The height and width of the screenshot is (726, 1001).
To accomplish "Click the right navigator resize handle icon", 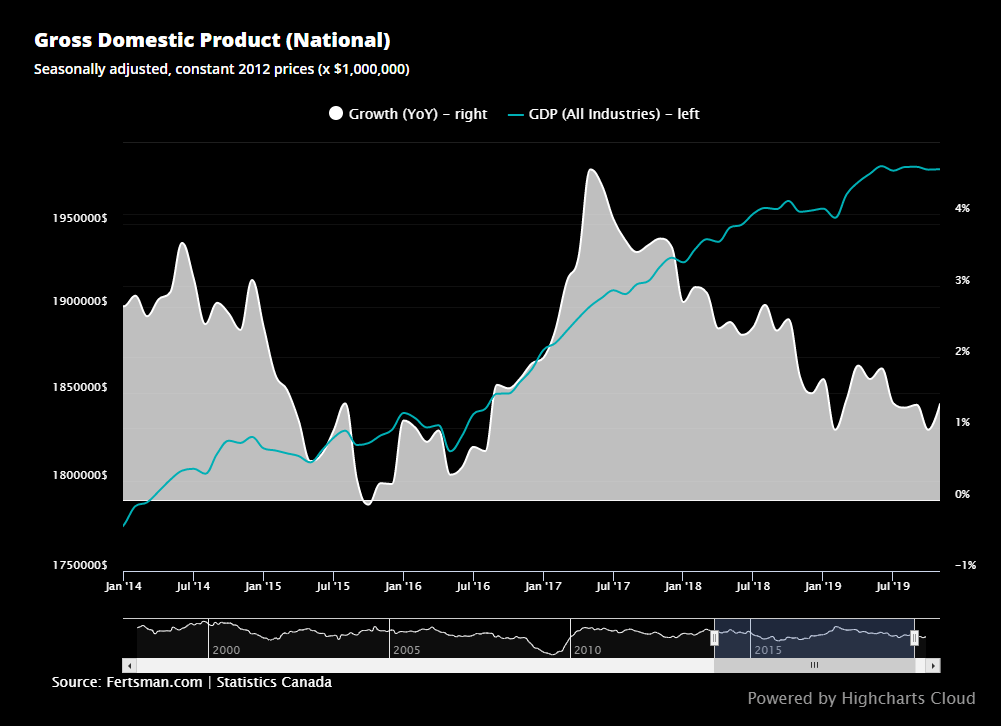I will [916, 636].
